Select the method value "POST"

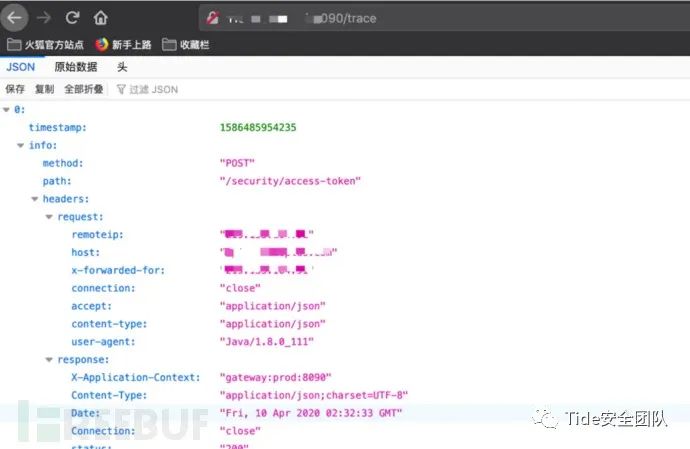click(x=237, y=163)
